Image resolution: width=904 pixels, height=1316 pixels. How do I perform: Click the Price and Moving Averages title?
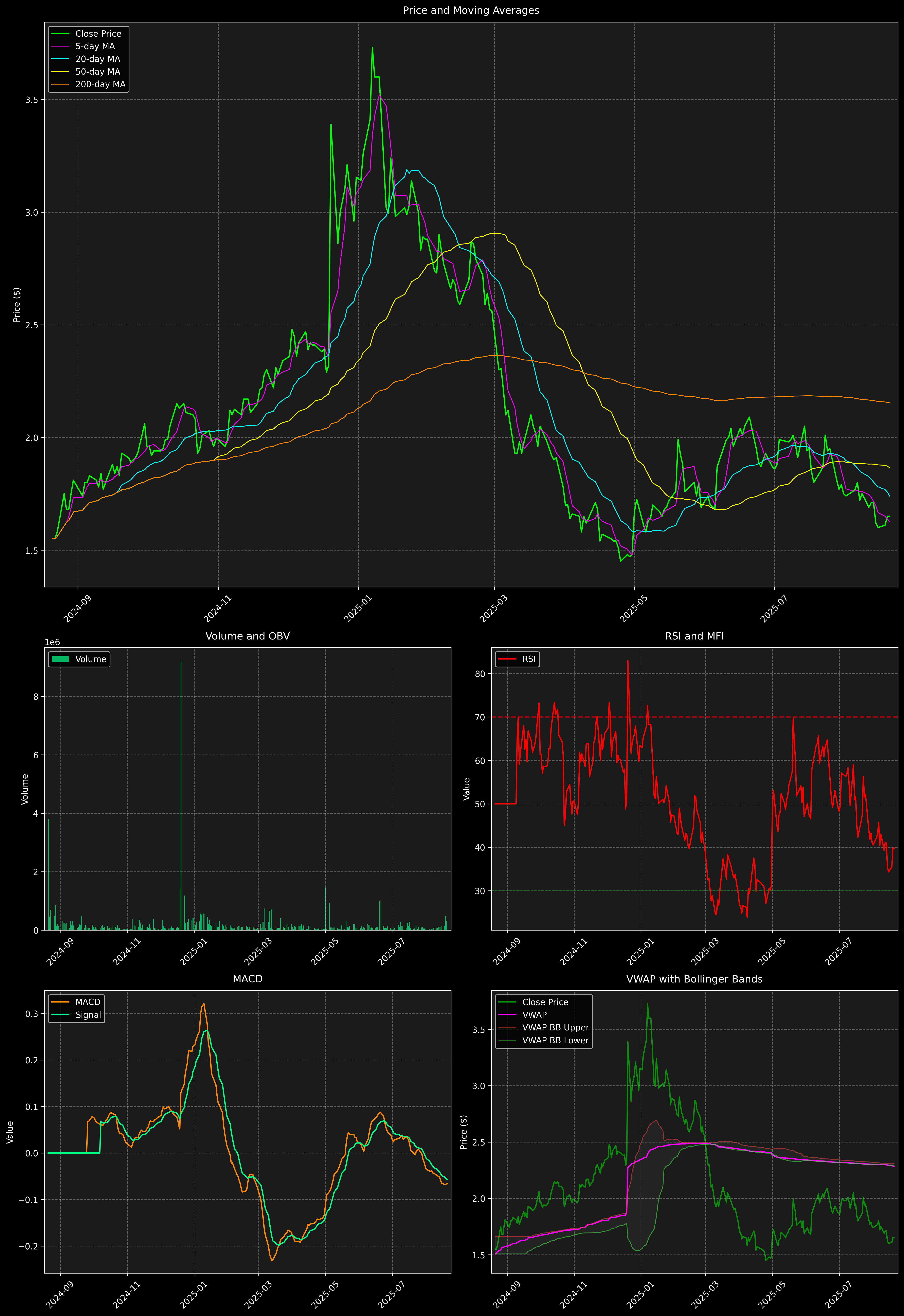coord(471,10)
